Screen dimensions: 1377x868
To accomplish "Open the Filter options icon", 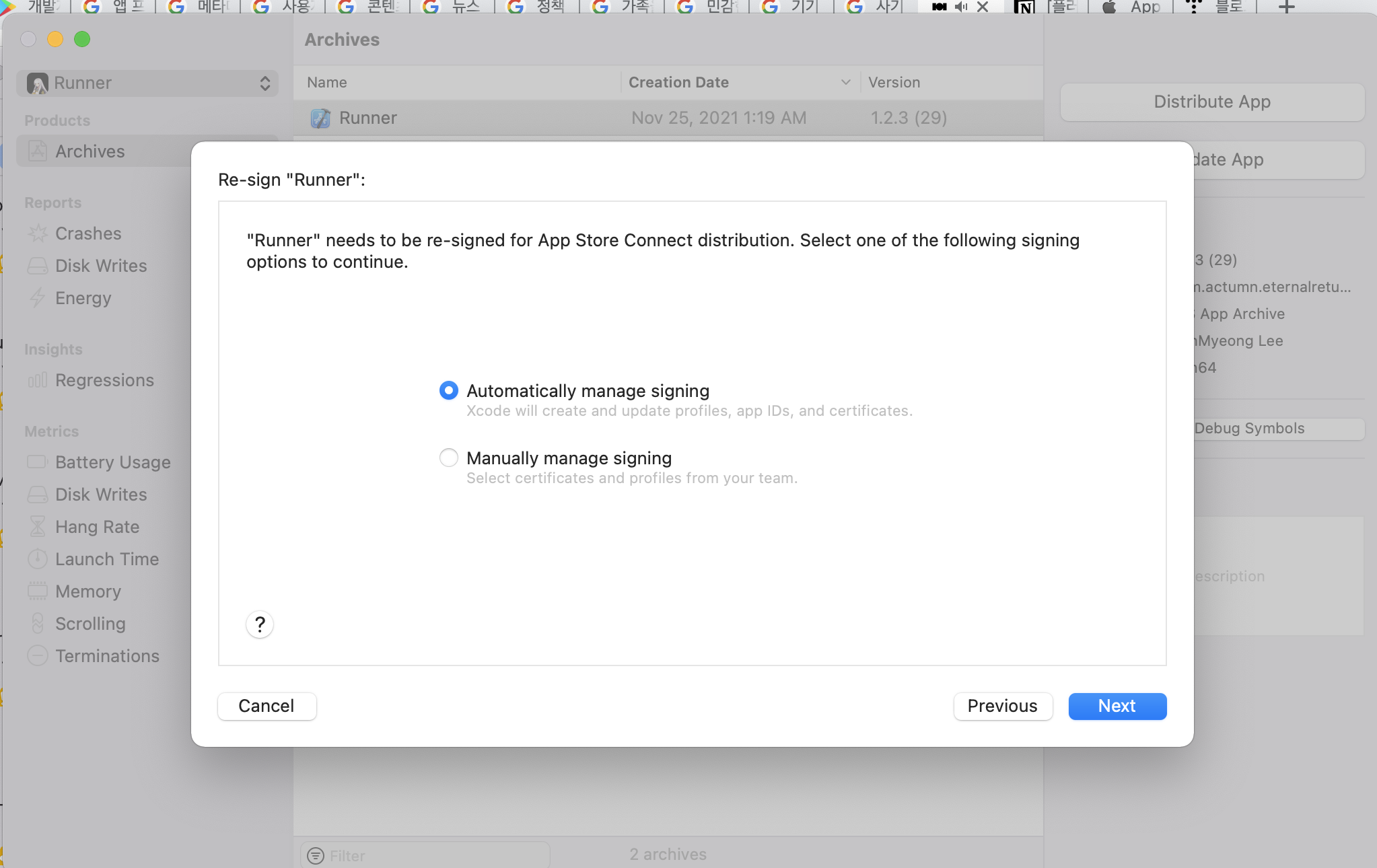I will [x=316, y=855].
